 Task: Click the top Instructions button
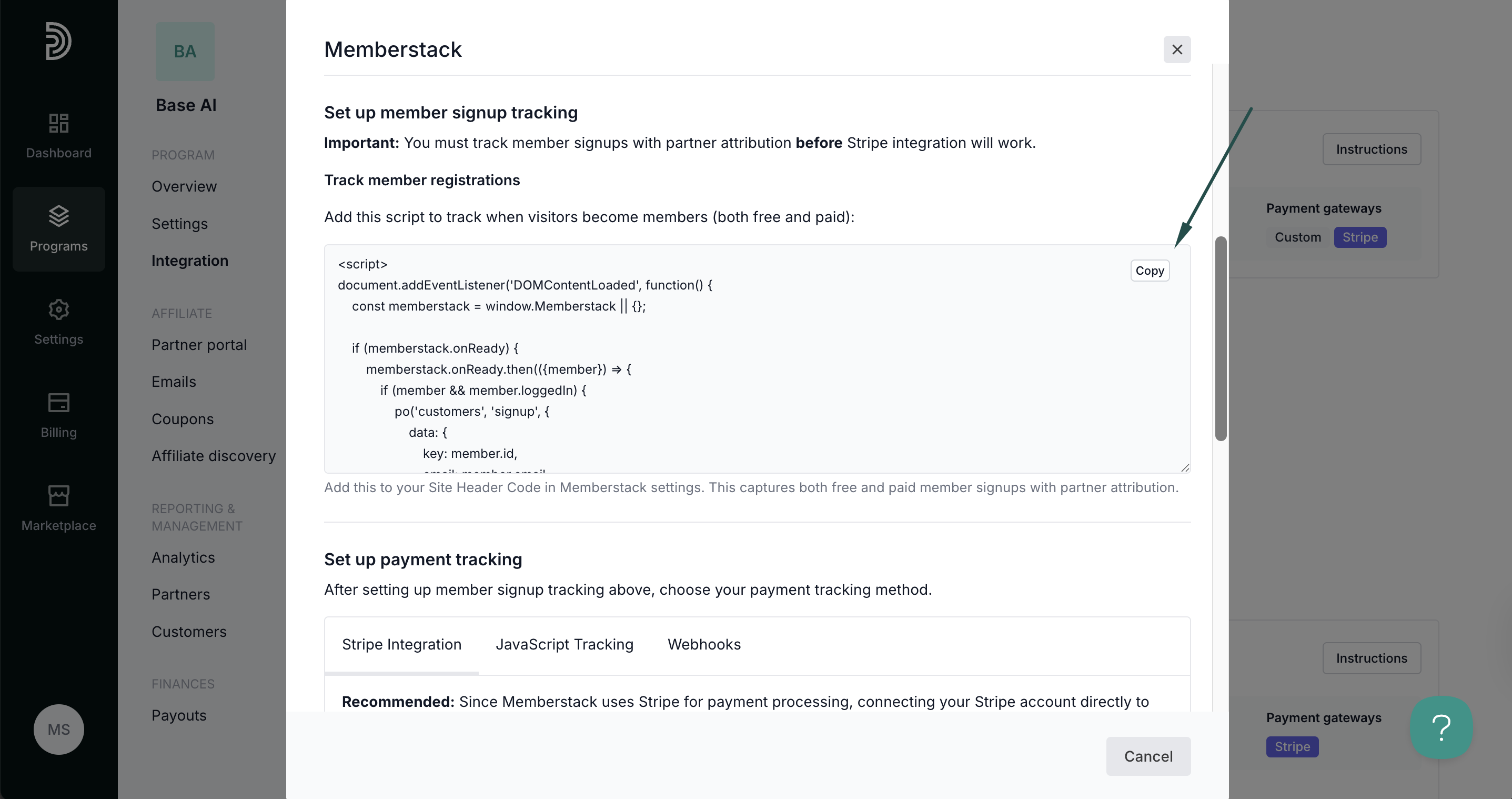pyautogui.click(x=1371, y=149)
